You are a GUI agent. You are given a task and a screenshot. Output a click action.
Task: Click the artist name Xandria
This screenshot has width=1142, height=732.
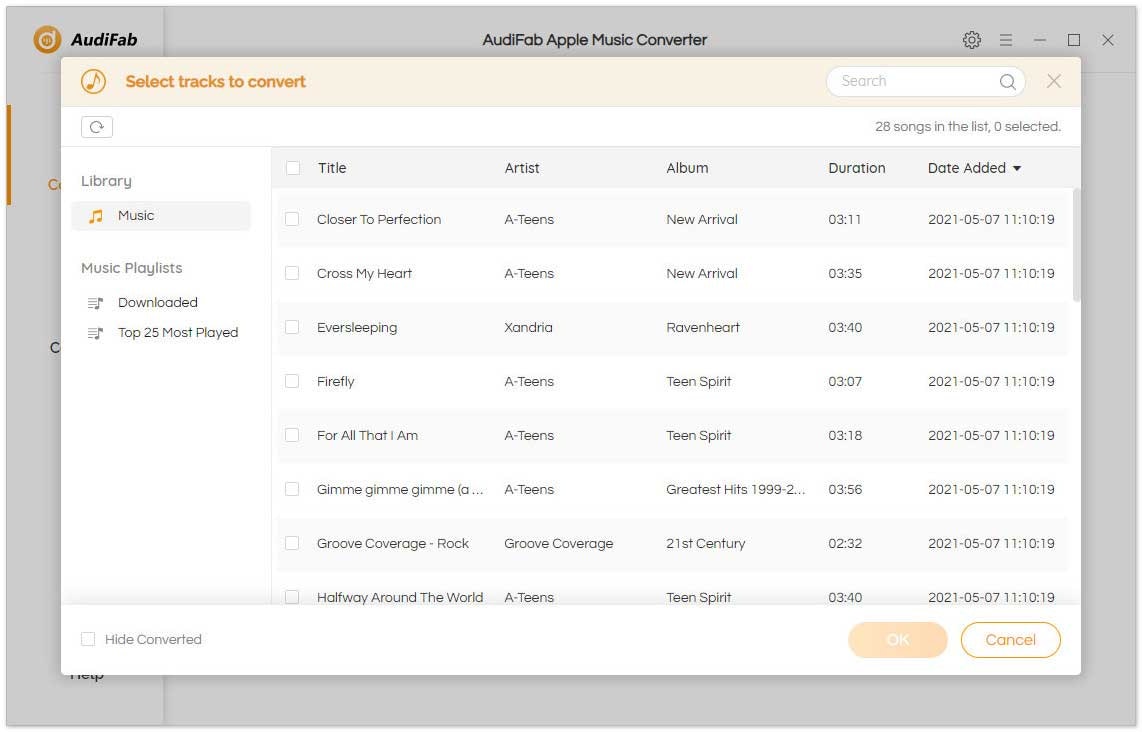(x=528, y=327)
